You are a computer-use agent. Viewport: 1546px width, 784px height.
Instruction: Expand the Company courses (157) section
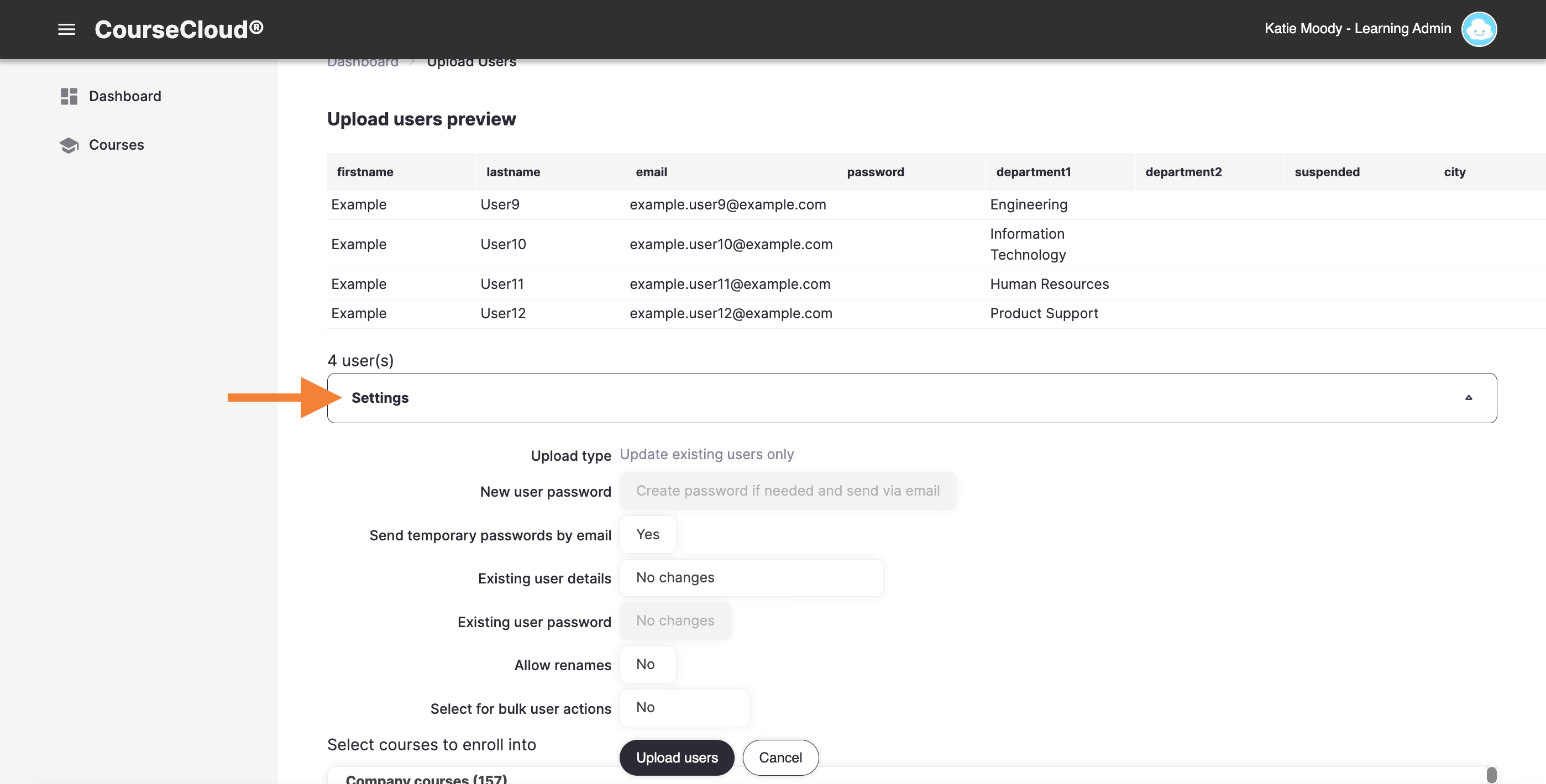tap(426, 778)
